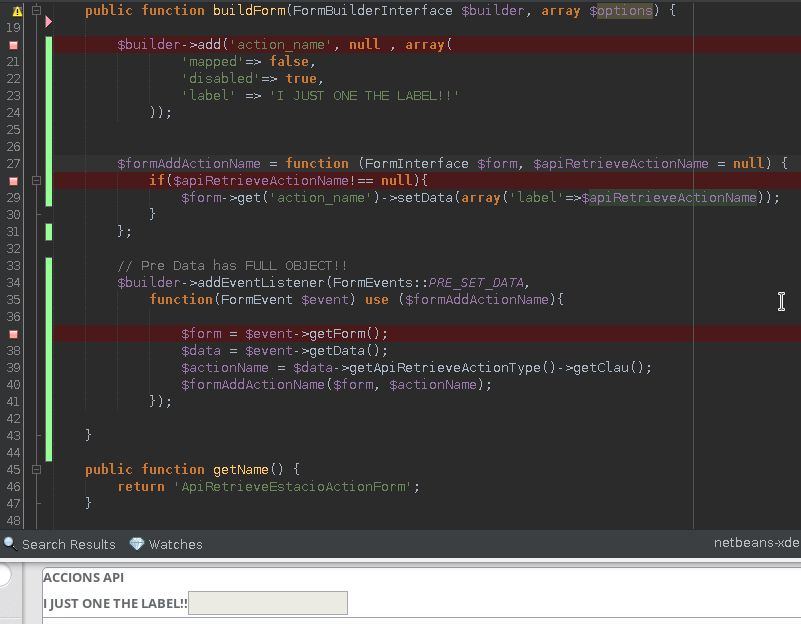Click the string 'I JUST ONE THE LABEL!!' in code
Image resolution: width=801 pixels, height=624 pixels.
coord(364,96)
